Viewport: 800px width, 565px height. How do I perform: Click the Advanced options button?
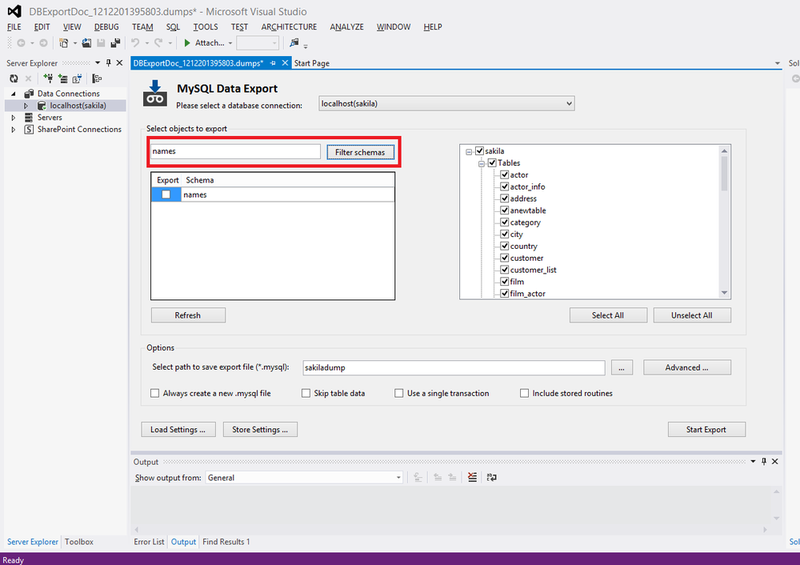(x=687, y=367)
